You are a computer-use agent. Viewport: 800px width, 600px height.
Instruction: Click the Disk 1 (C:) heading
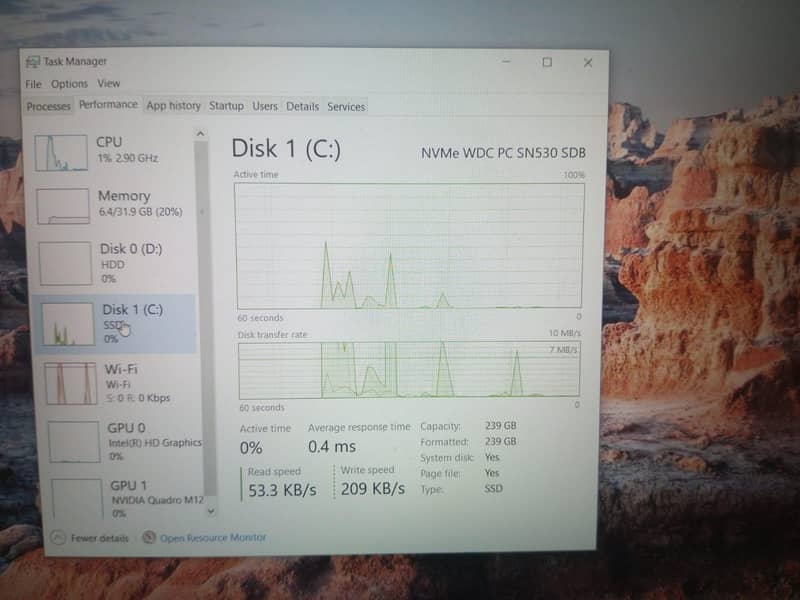(286, 149)
